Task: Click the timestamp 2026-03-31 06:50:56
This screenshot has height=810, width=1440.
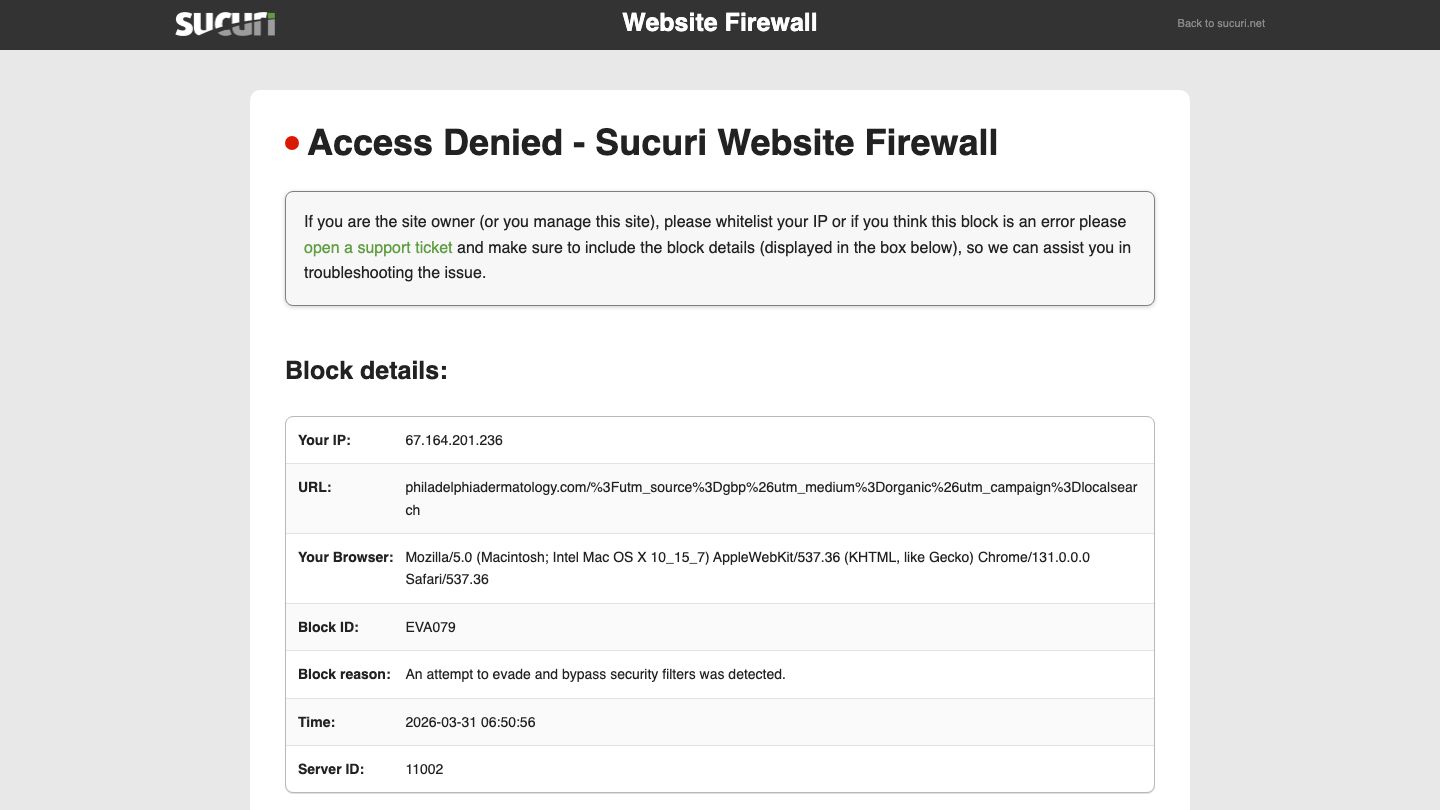Action: point(470,722)
